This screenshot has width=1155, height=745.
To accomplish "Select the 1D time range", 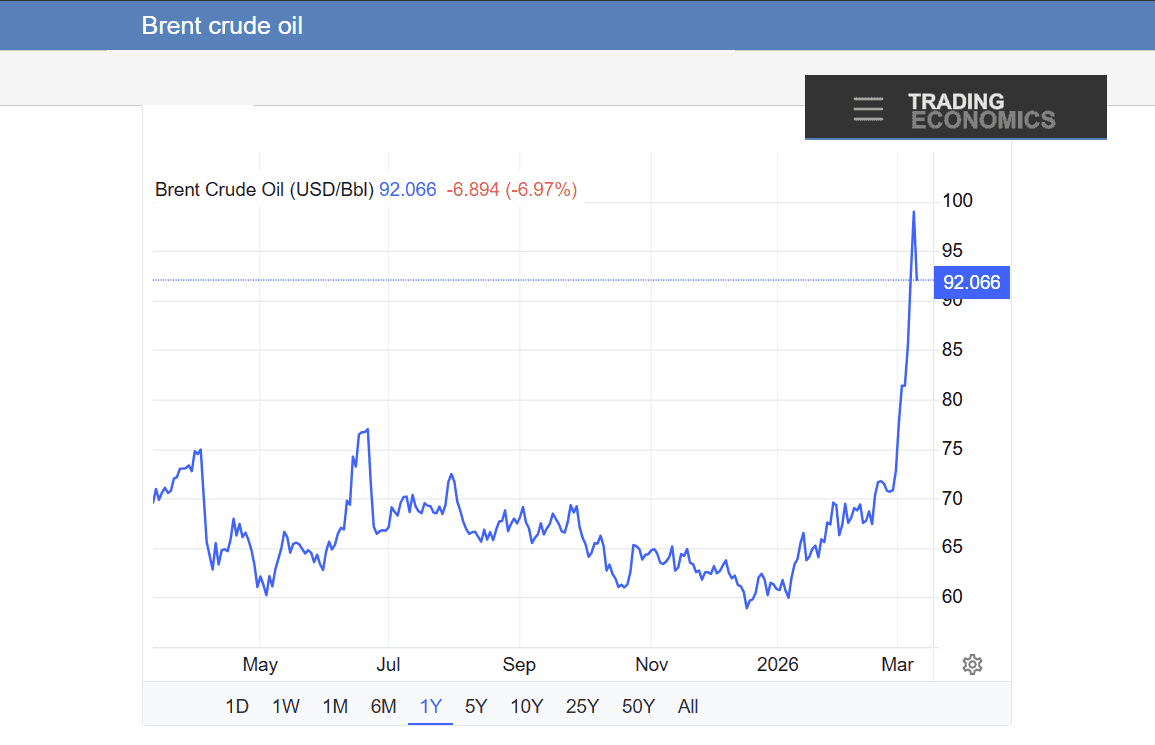I will 237,707.
